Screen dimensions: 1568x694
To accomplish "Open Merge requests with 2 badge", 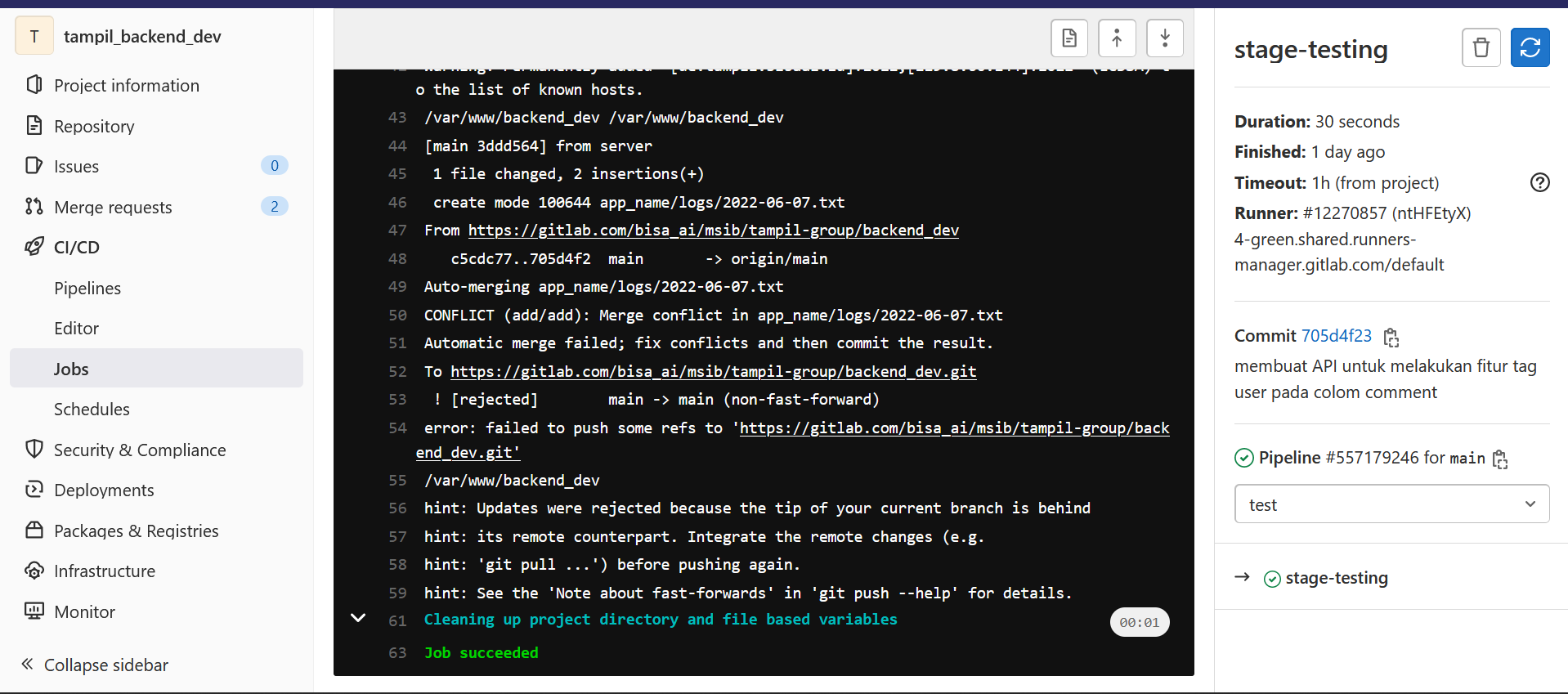I will pyautogui.click(x=113, y=207).
